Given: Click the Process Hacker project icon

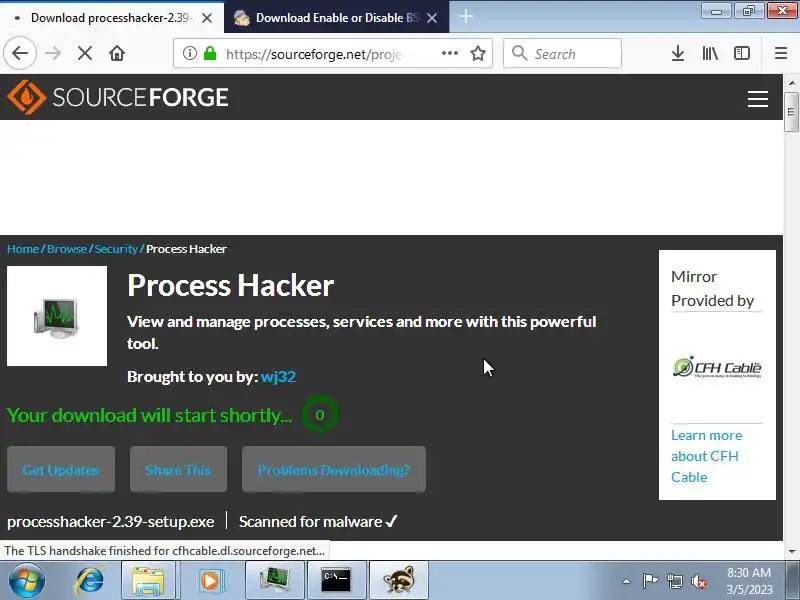Looking at the screenshot, I should 57,316.
